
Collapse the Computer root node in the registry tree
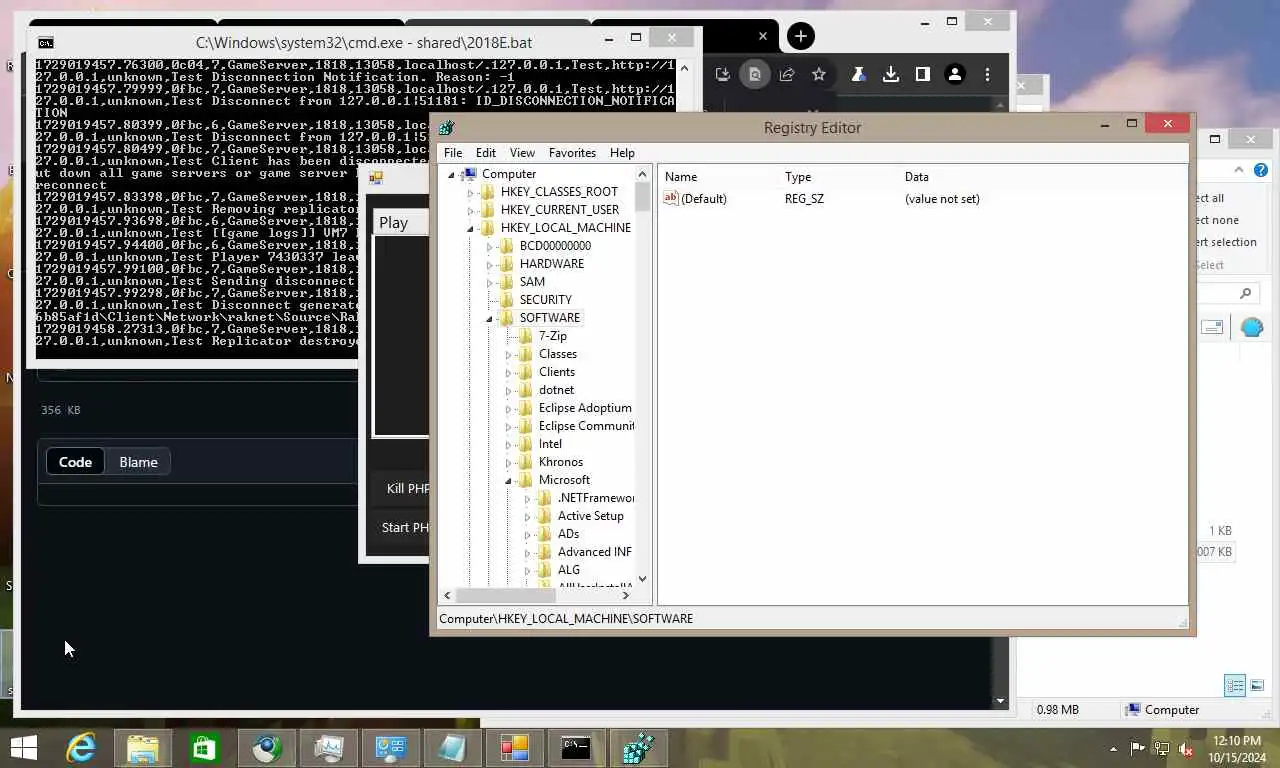pos(451,174)
